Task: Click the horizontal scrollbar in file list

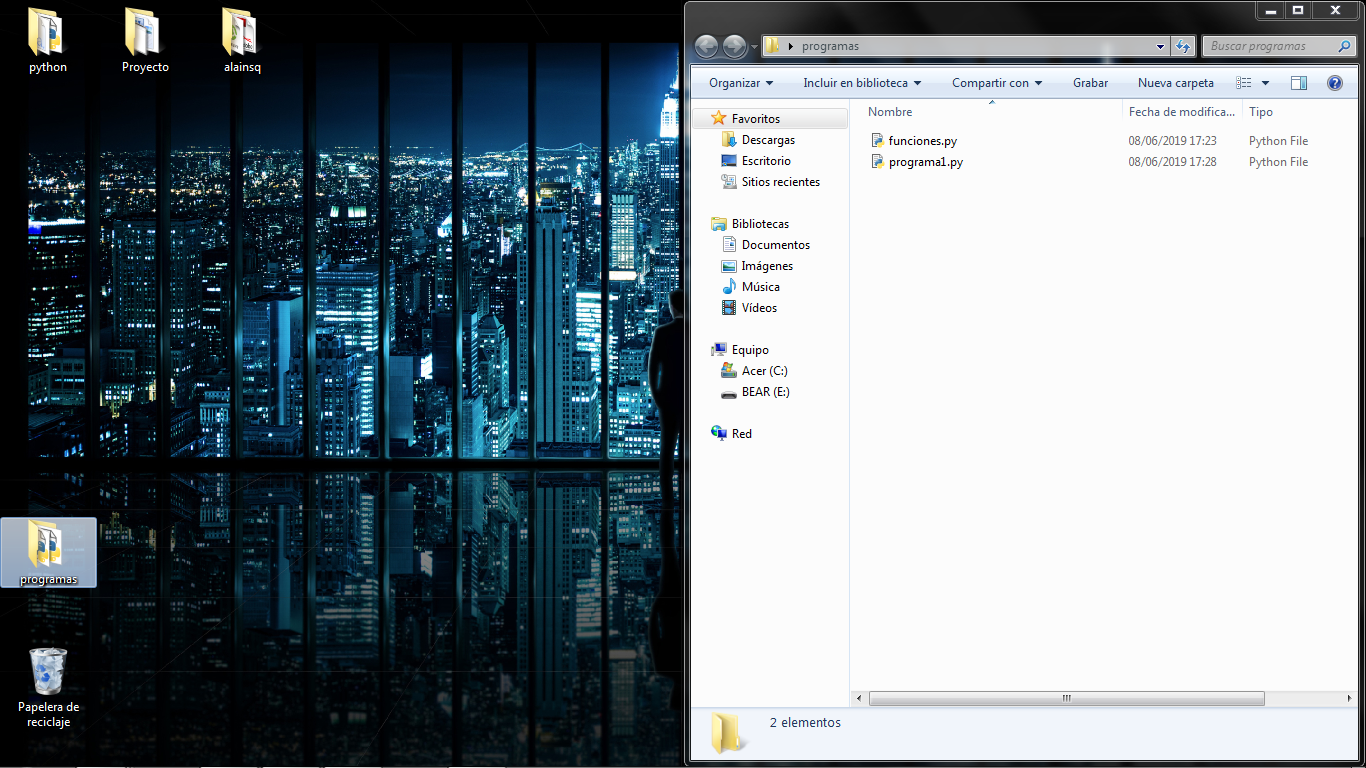Action: pos(1066,698)
